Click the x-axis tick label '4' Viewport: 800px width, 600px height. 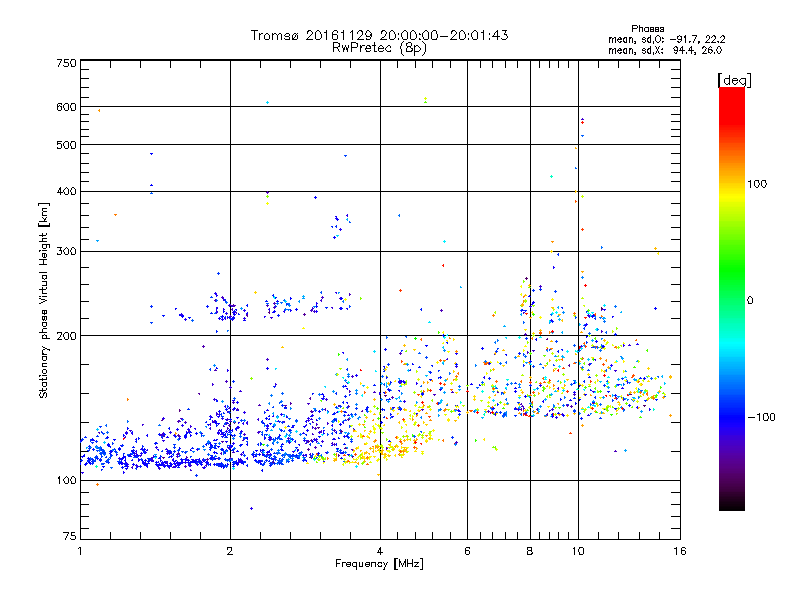pyautogui.click(x=380, y=551)
